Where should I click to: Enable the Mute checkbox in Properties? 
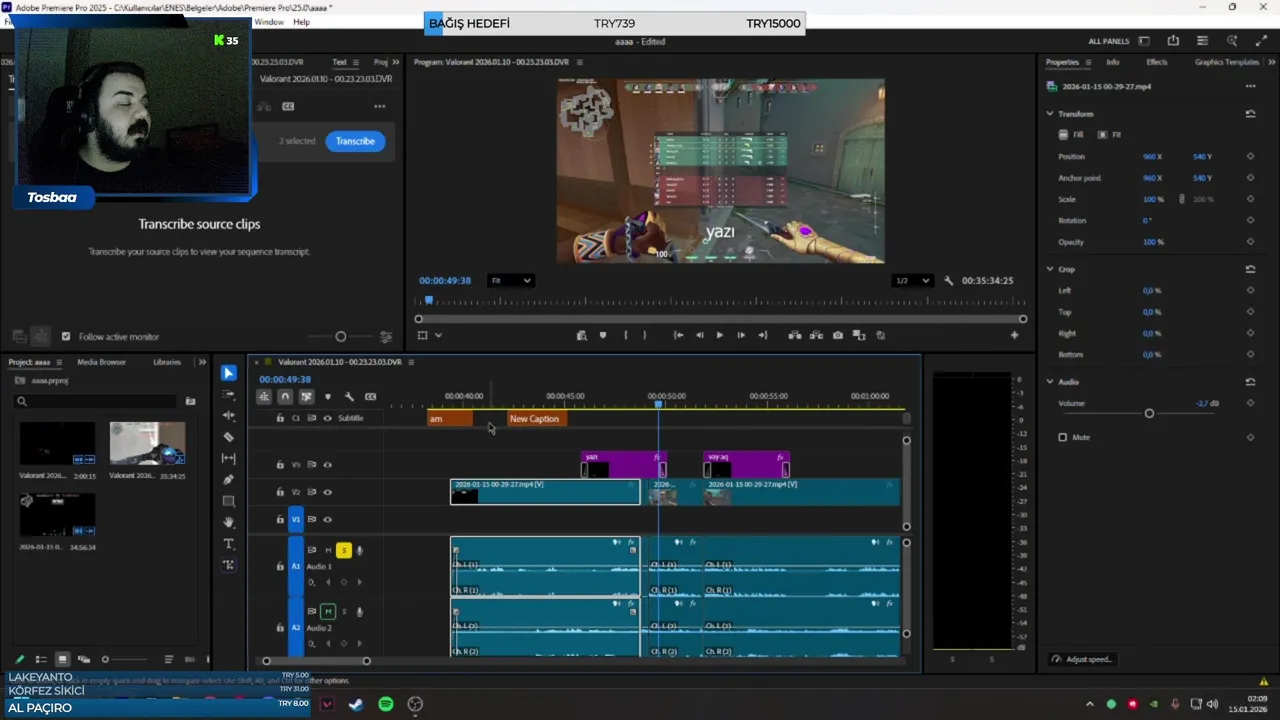pyautogui.click(x=1063, y=437)
